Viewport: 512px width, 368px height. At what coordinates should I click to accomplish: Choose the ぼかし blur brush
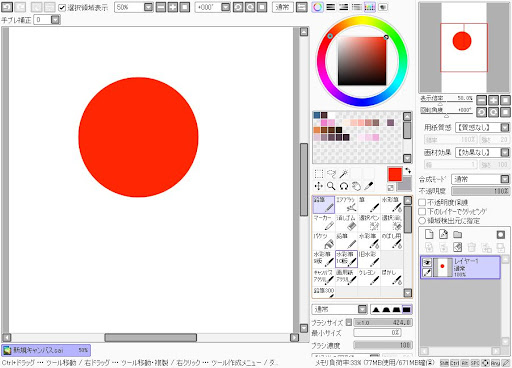(391, 278)
